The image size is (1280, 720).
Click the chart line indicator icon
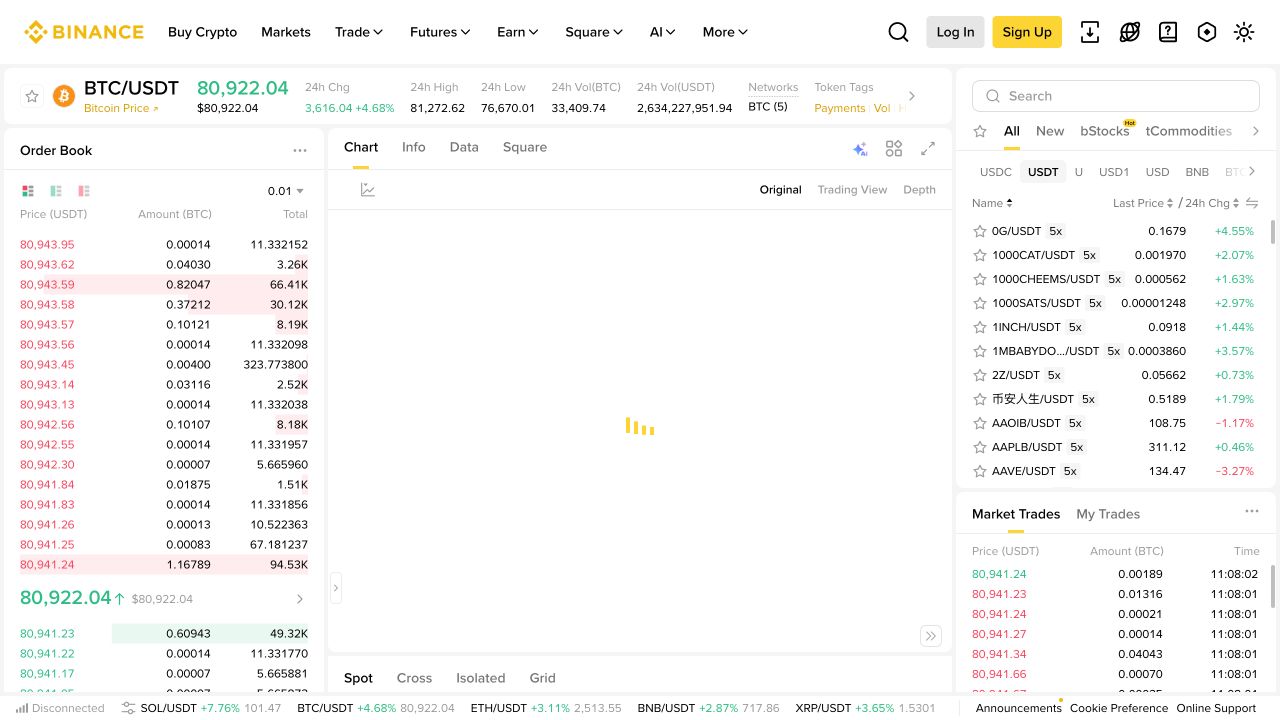click(368, 190)
